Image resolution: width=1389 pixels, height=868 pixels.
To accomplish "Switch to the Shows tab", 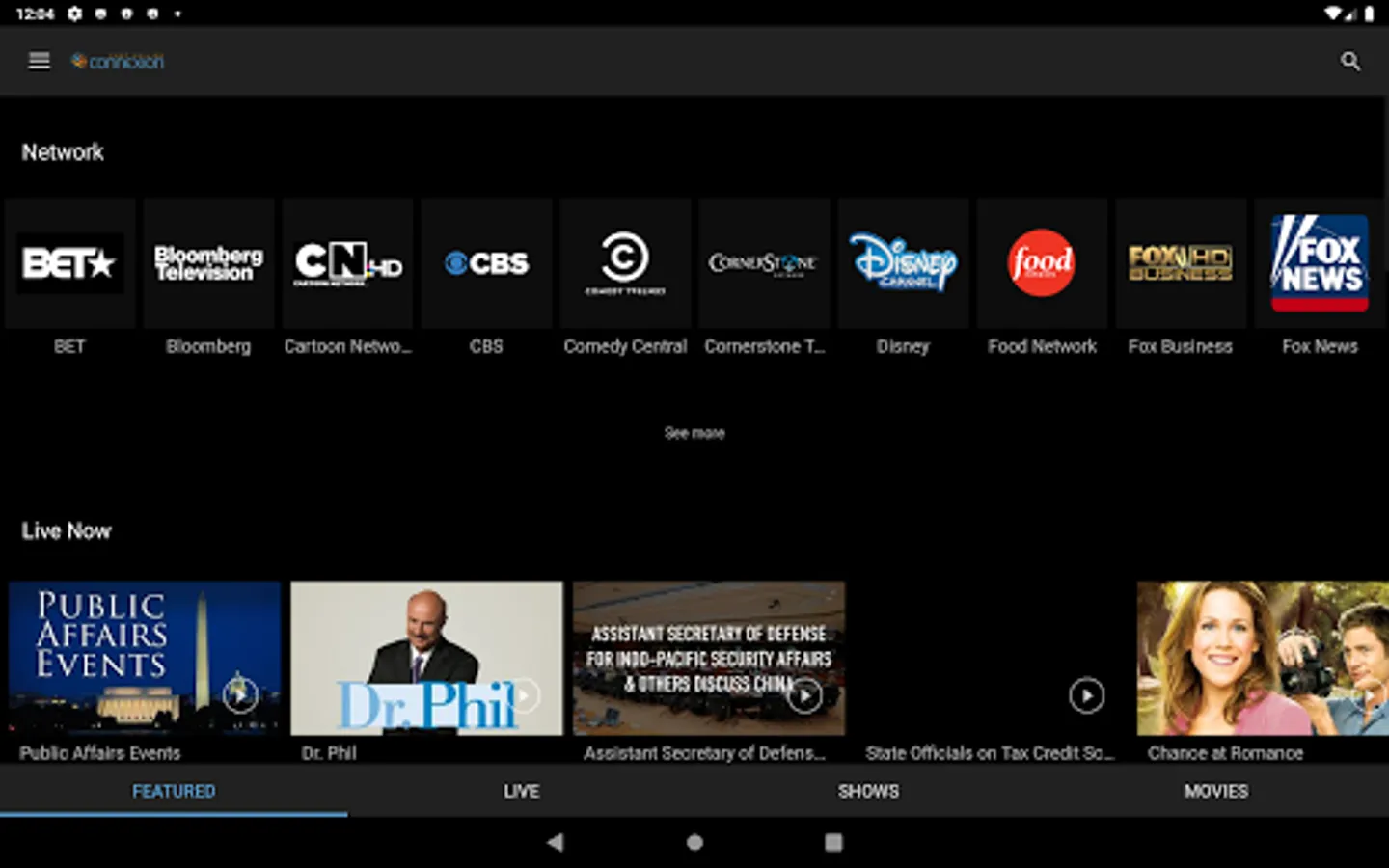I will [868, 791].
